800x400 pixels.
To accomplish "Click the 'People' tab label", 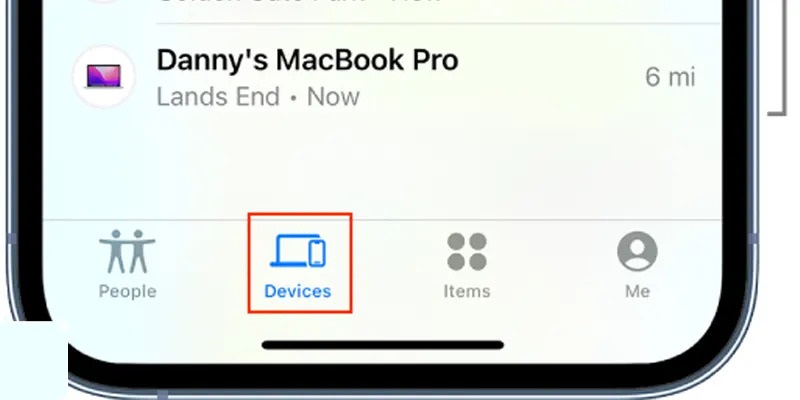I will coord(128,291).
